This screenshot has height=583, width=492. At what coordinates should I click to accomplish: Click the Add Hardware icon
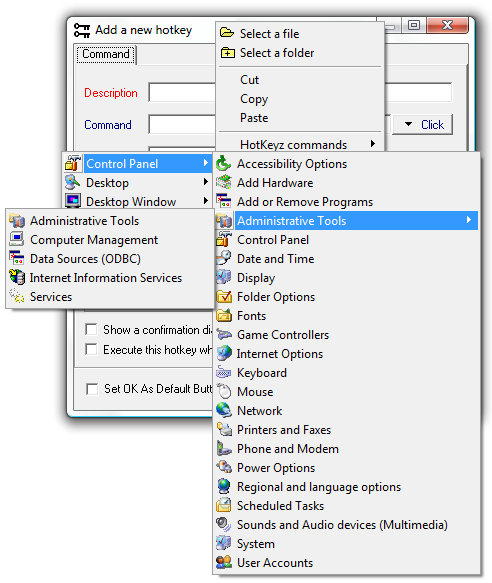(x=224, y=183)
